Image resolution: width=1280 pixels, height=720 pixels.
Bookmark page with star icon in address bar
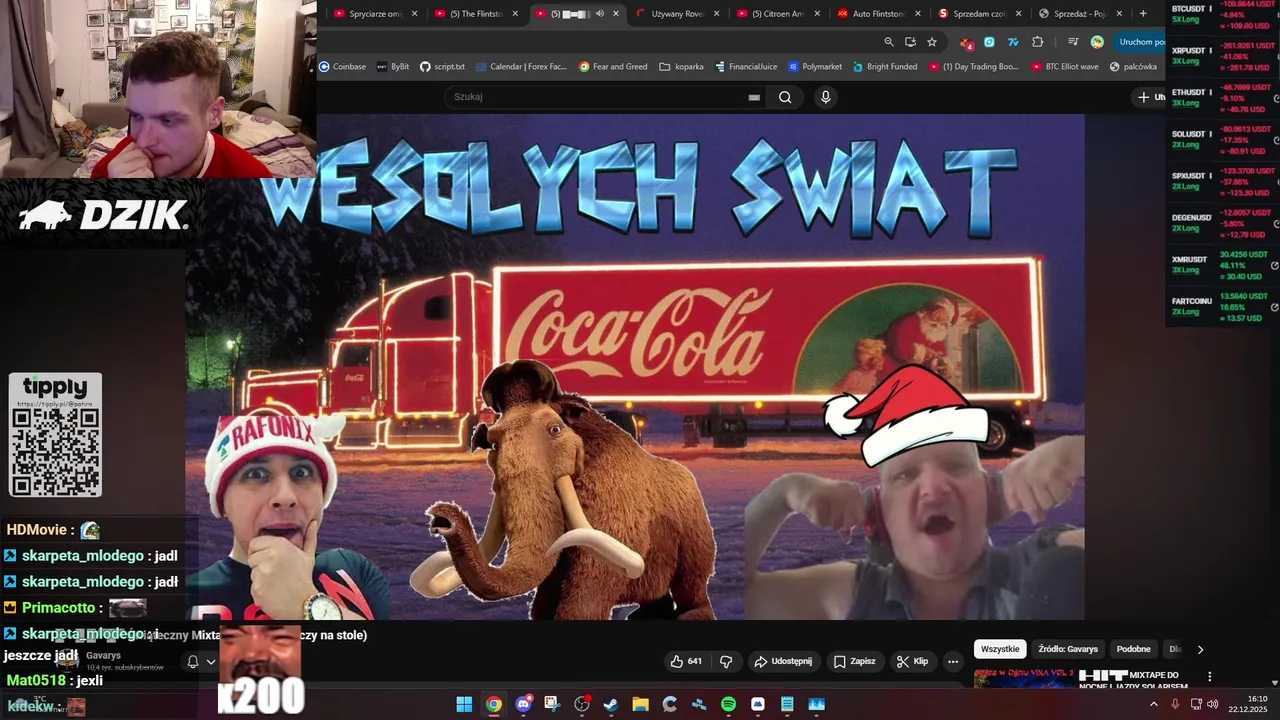coord(932,42)
